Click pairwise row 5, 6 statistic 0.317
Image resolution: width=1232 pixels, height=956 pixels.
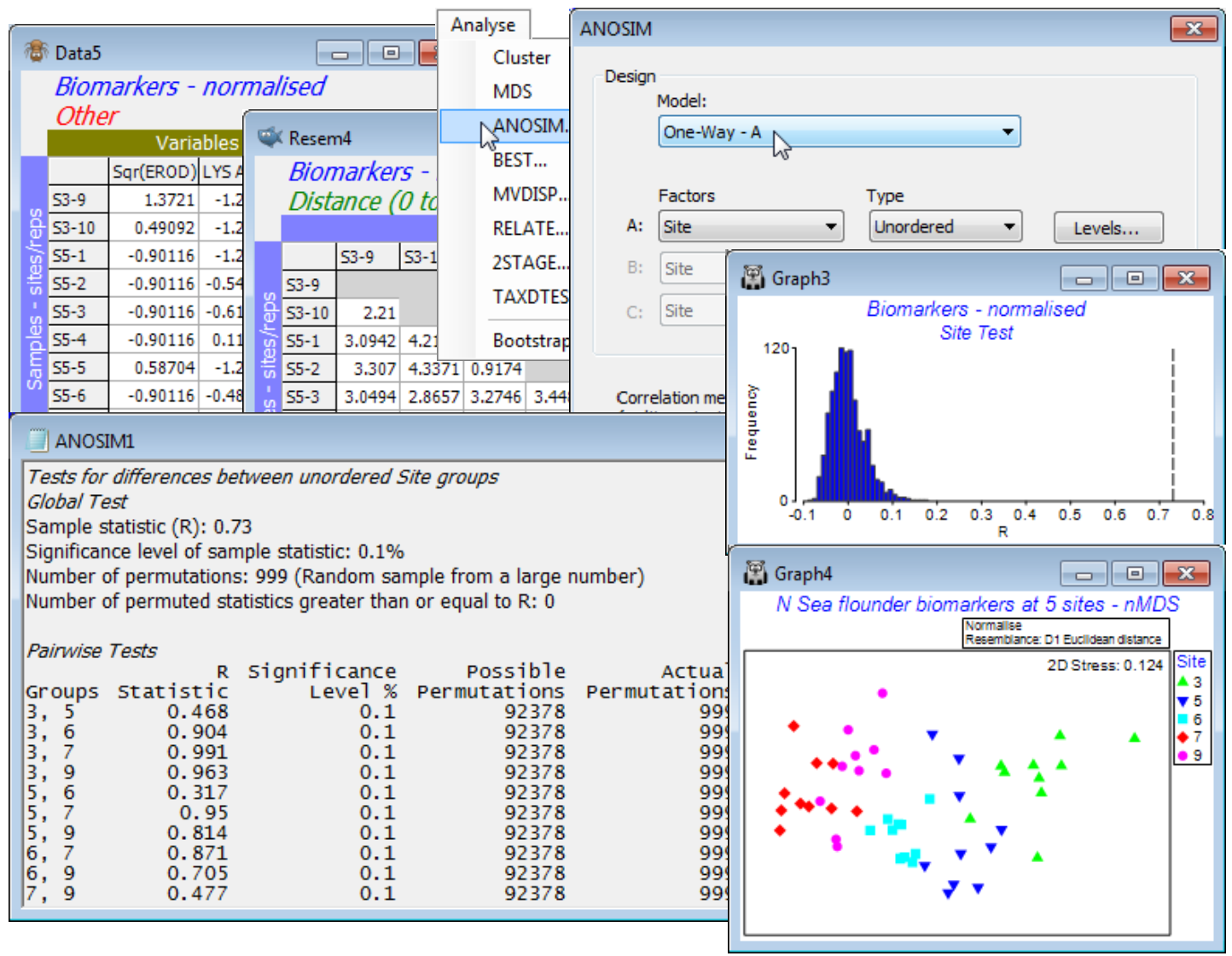point(197,792)
